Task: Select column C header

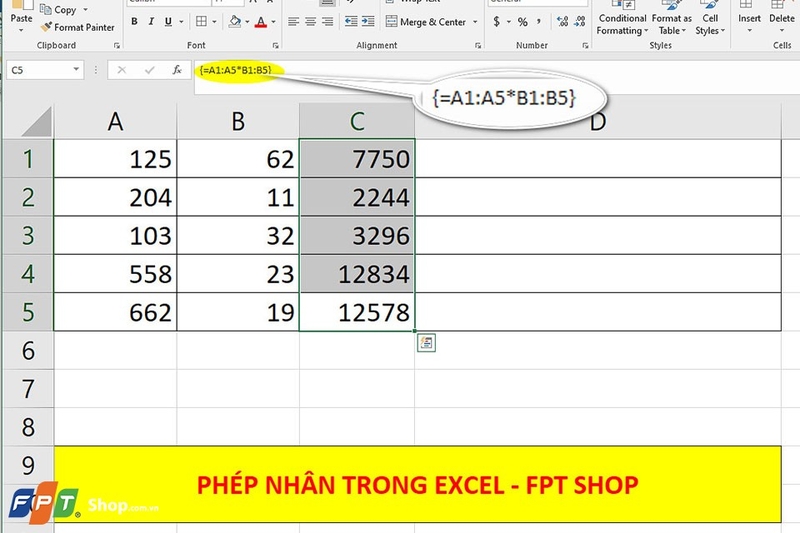Action: (x=357, y=121)
